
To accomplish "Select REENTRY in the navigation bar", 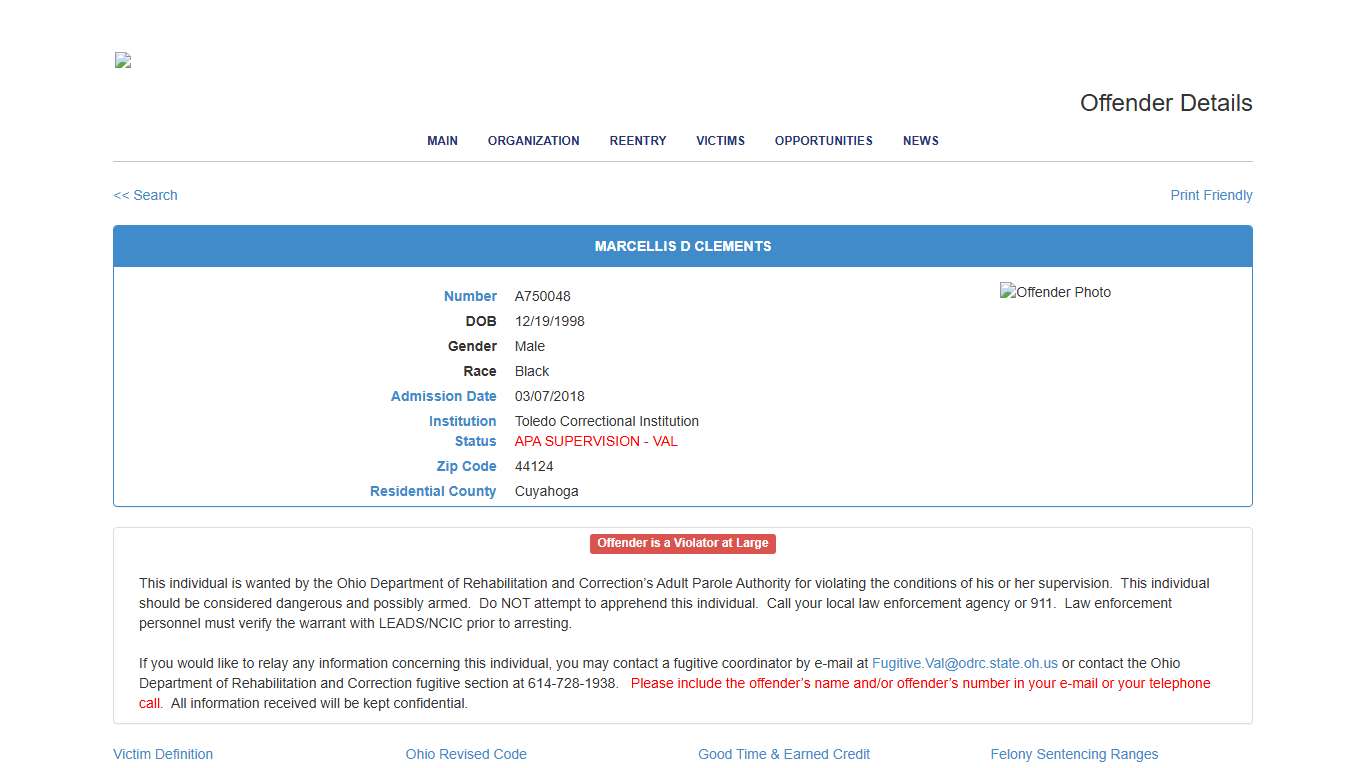I will pos(637,141).
